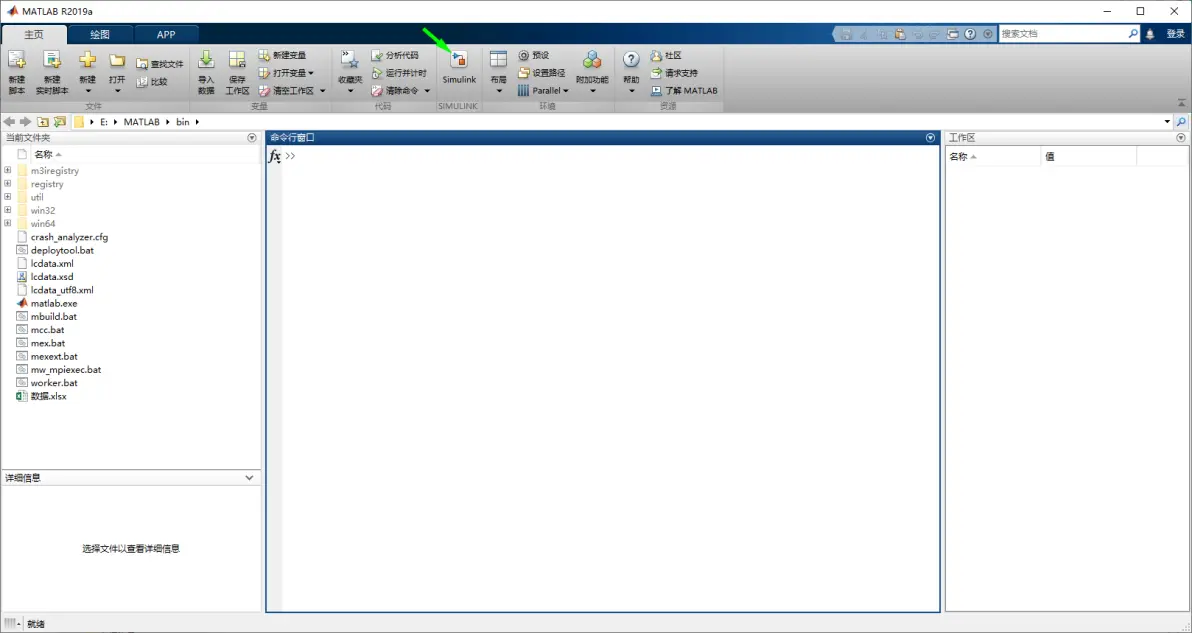
Task: Launch Simulink from the toolbar
Action: click(459, 68)
